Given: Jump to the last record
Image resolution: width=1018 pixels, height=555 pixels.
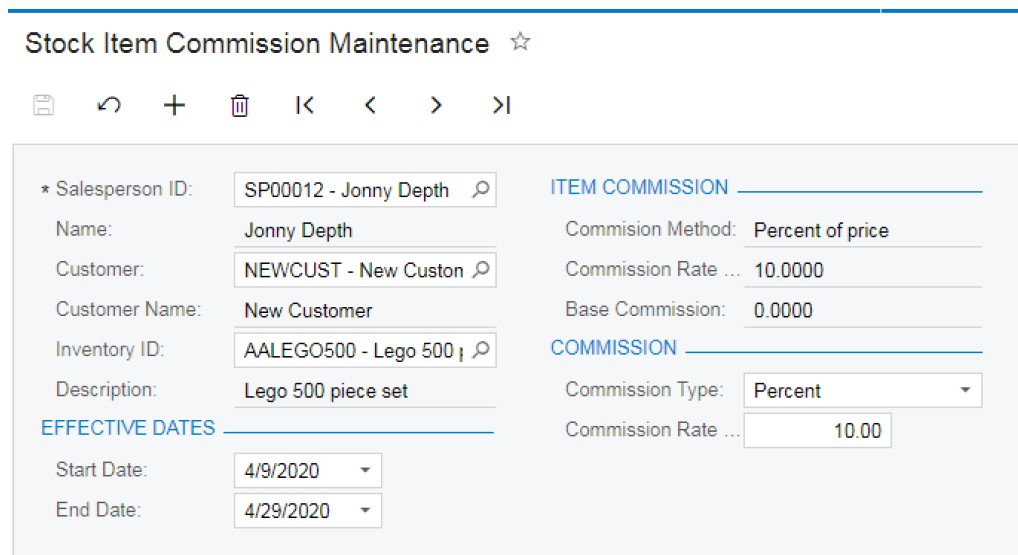Looking at the screenshot, I should click(501, 105).
